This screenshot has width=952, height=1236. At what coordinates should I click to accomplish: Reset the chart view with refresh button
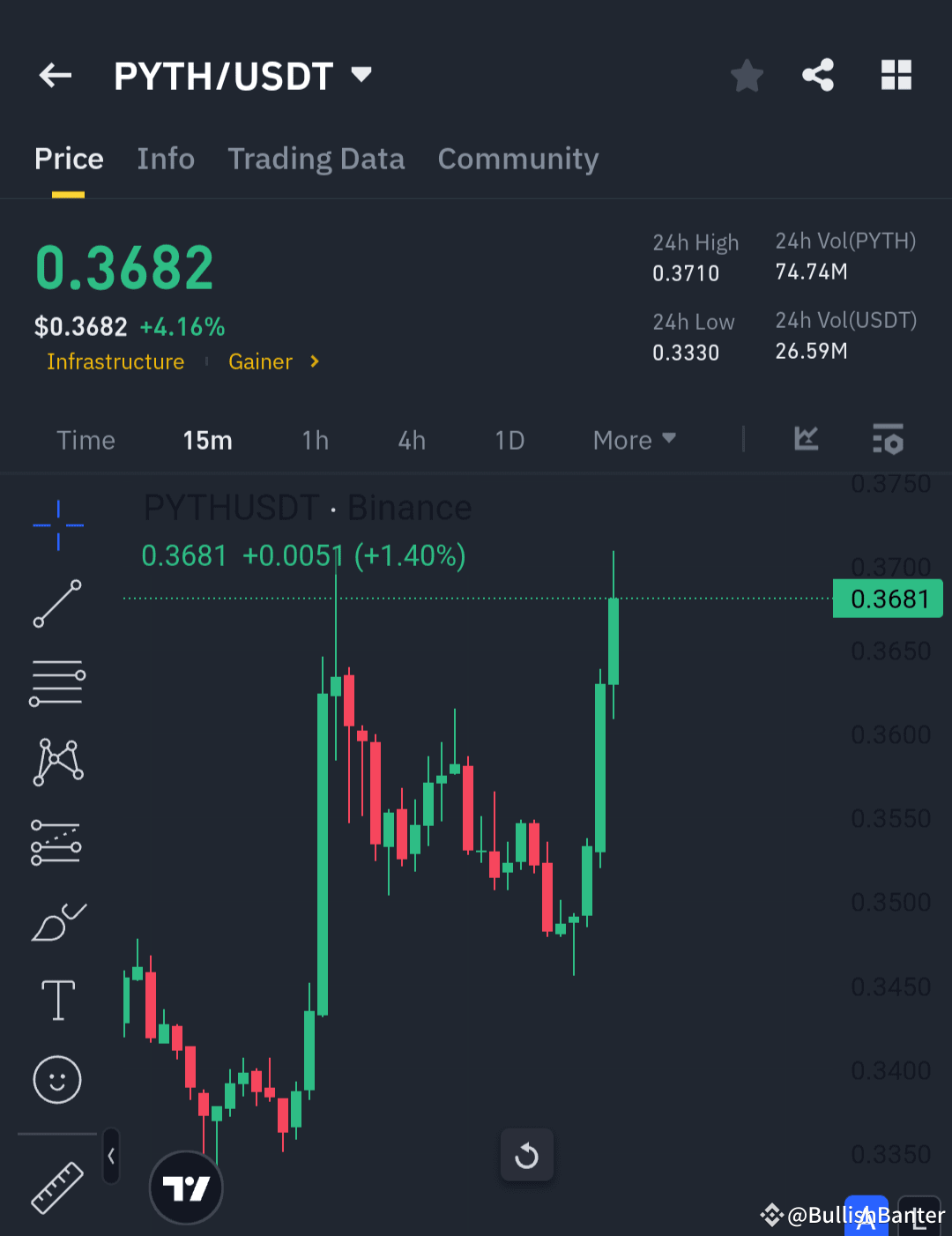(526, 1155)
